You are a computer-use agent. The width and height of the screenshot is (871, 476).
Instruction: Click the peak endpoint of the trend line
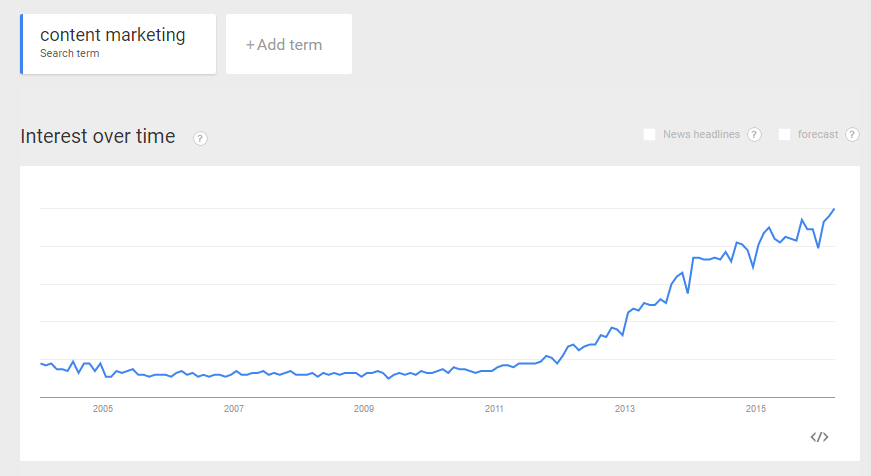(834, 209)
